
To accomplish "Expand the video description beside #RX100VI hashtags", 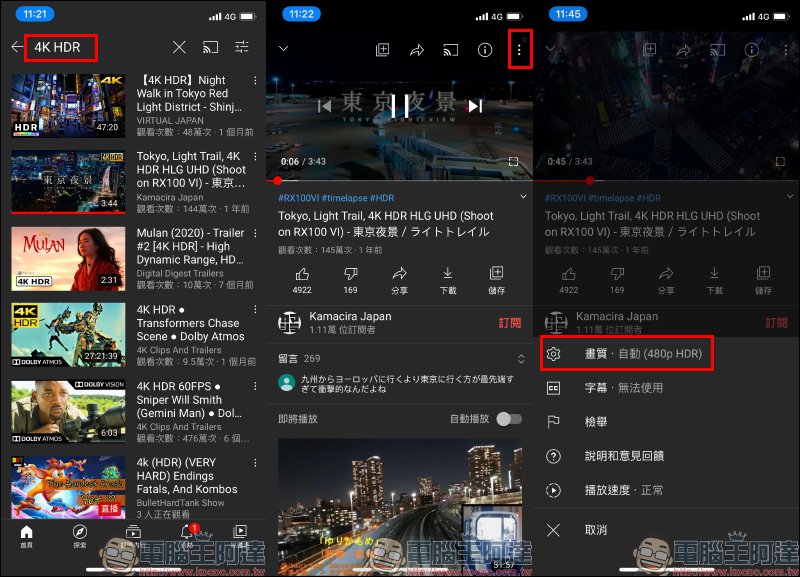I will tap(522, 198).
